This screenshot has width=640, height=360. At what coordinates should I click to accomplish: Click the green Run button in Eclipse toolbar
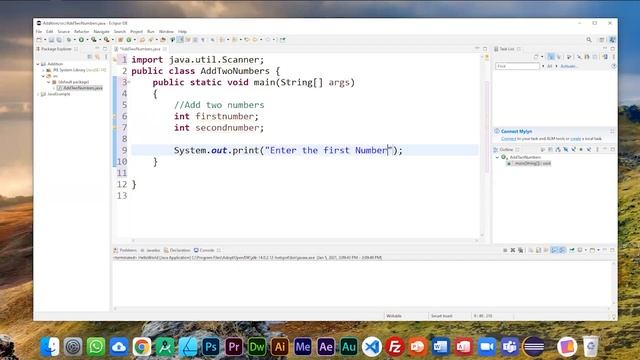[x=81, y=40]
